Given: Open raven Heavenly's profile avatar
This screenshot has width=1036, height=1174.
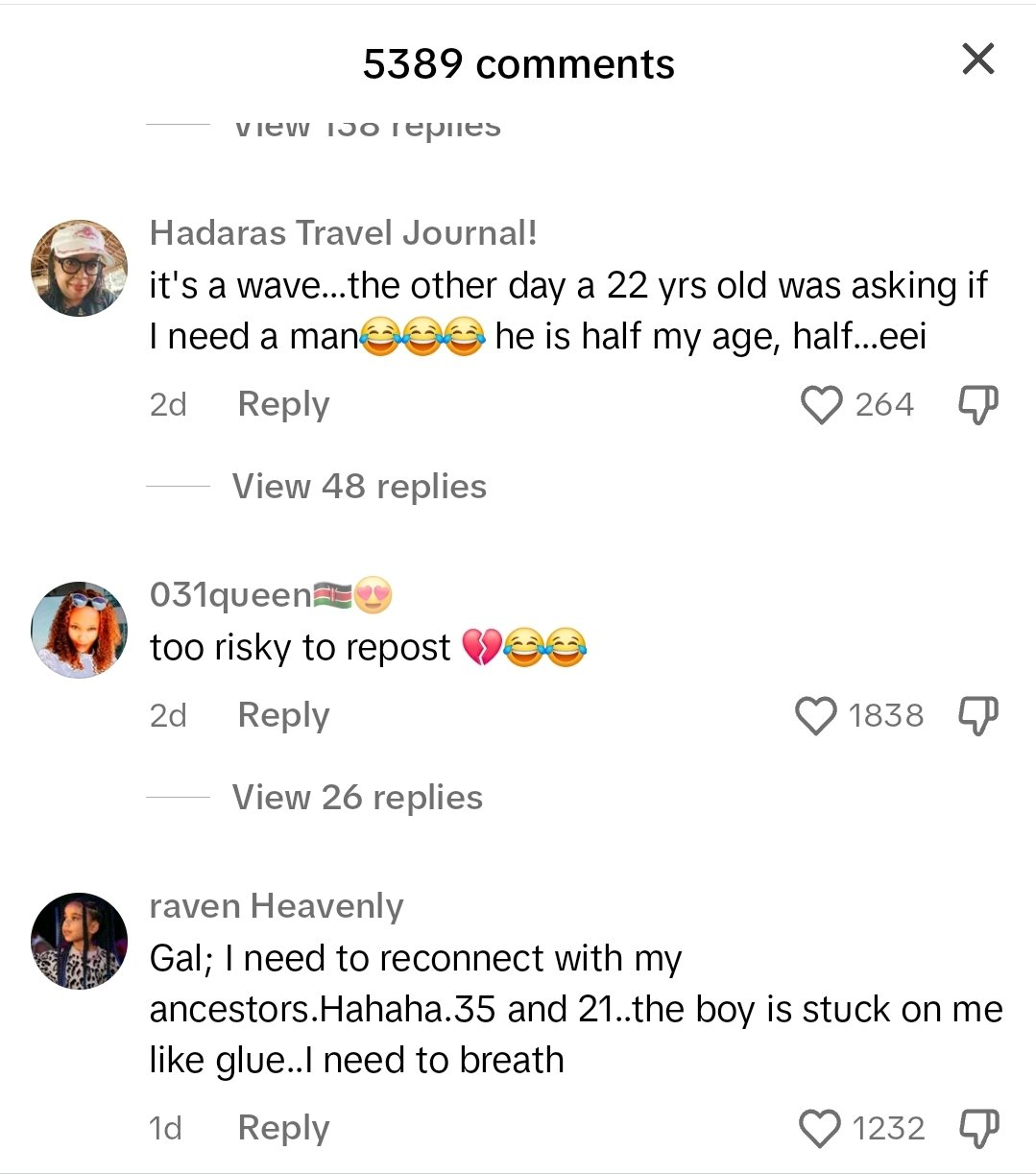Looking at the screenshot, I should 80,941.
